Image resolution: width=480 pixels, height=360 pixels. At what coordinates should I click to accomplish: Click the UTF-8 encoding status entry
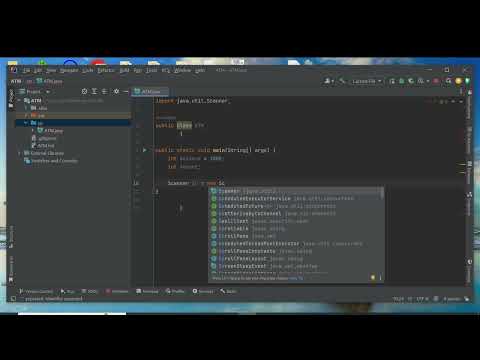422,299
